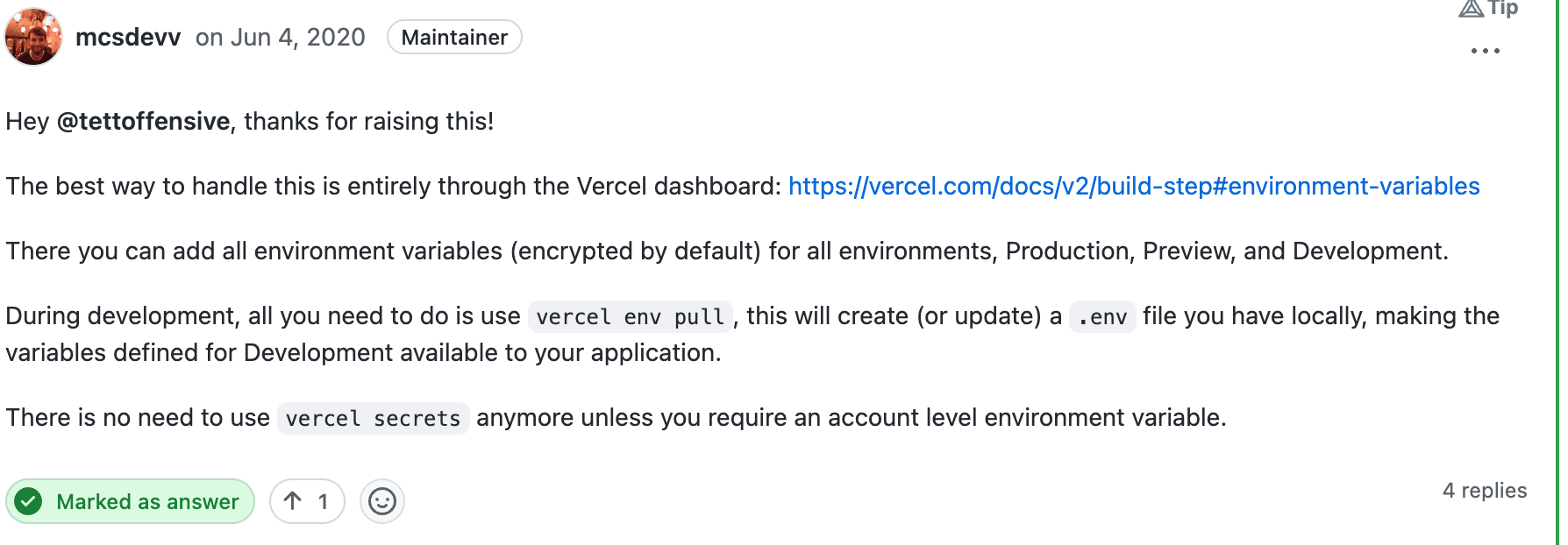Add a reaction with the smiley icon
Viewport: 1568px width, 545px height.
click(x=381, y=500)
